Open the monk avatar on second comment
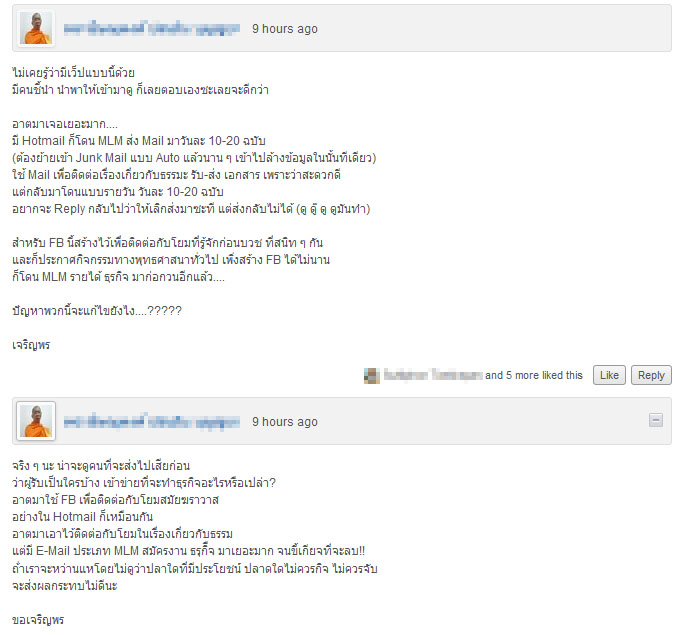The height and width of the screenshot is (635, 684). tap(36, 421)
